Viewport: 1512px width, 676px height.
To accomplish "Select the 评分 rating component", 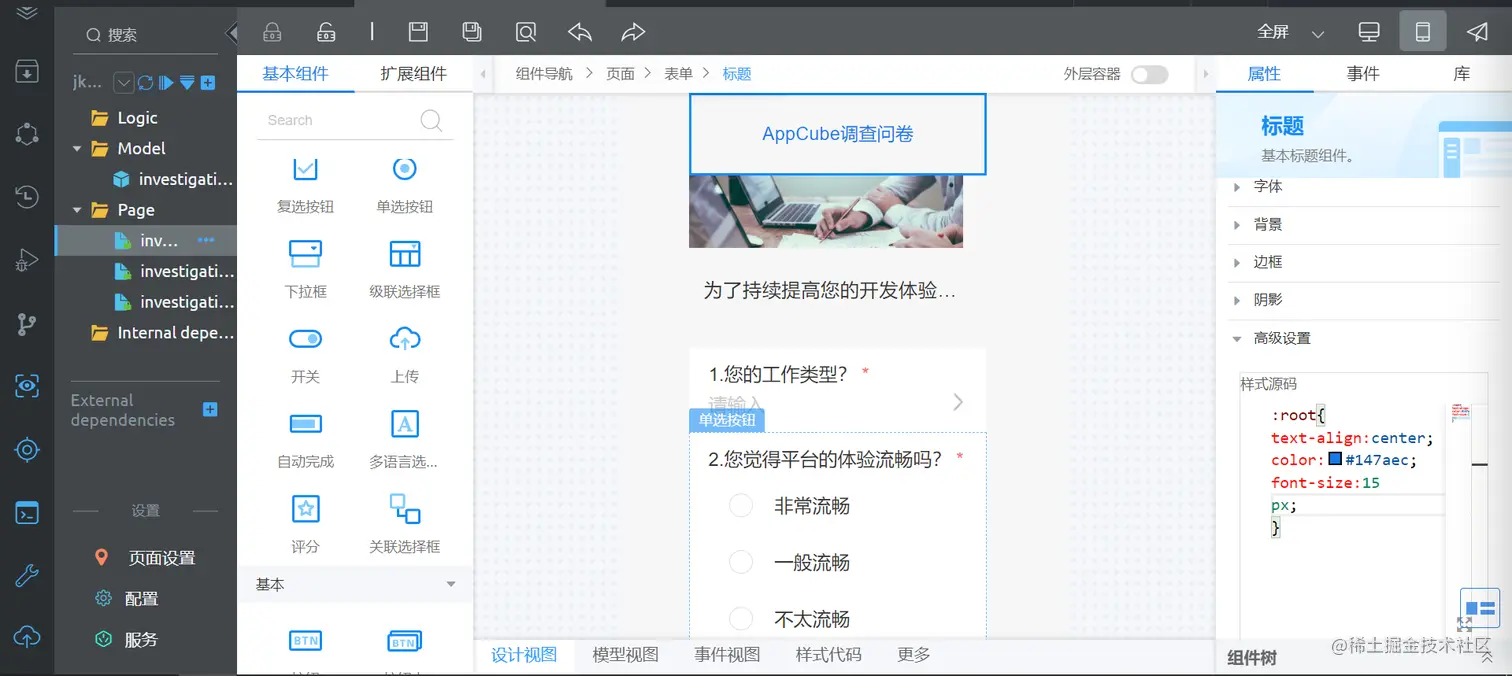I will tap(305, 525).
